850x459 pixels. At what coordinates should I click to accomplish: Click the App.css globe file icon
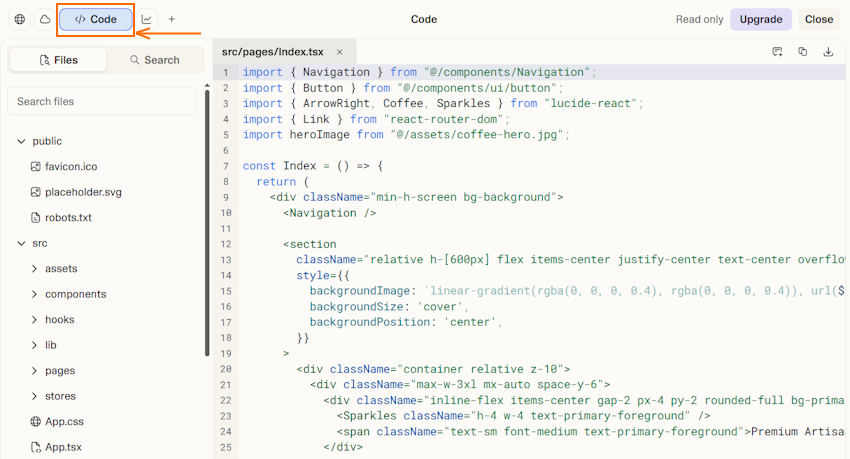(35, 422)
